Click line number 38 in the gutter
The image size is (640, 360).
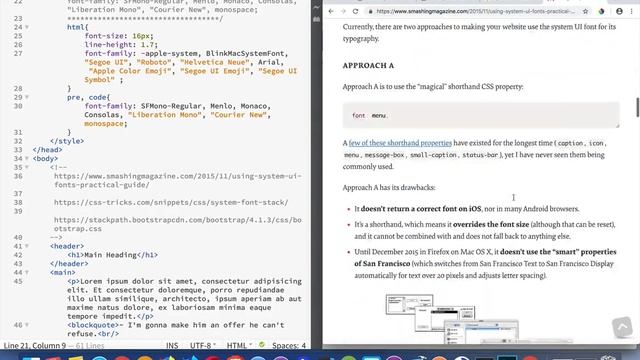(x=18, y=202)
